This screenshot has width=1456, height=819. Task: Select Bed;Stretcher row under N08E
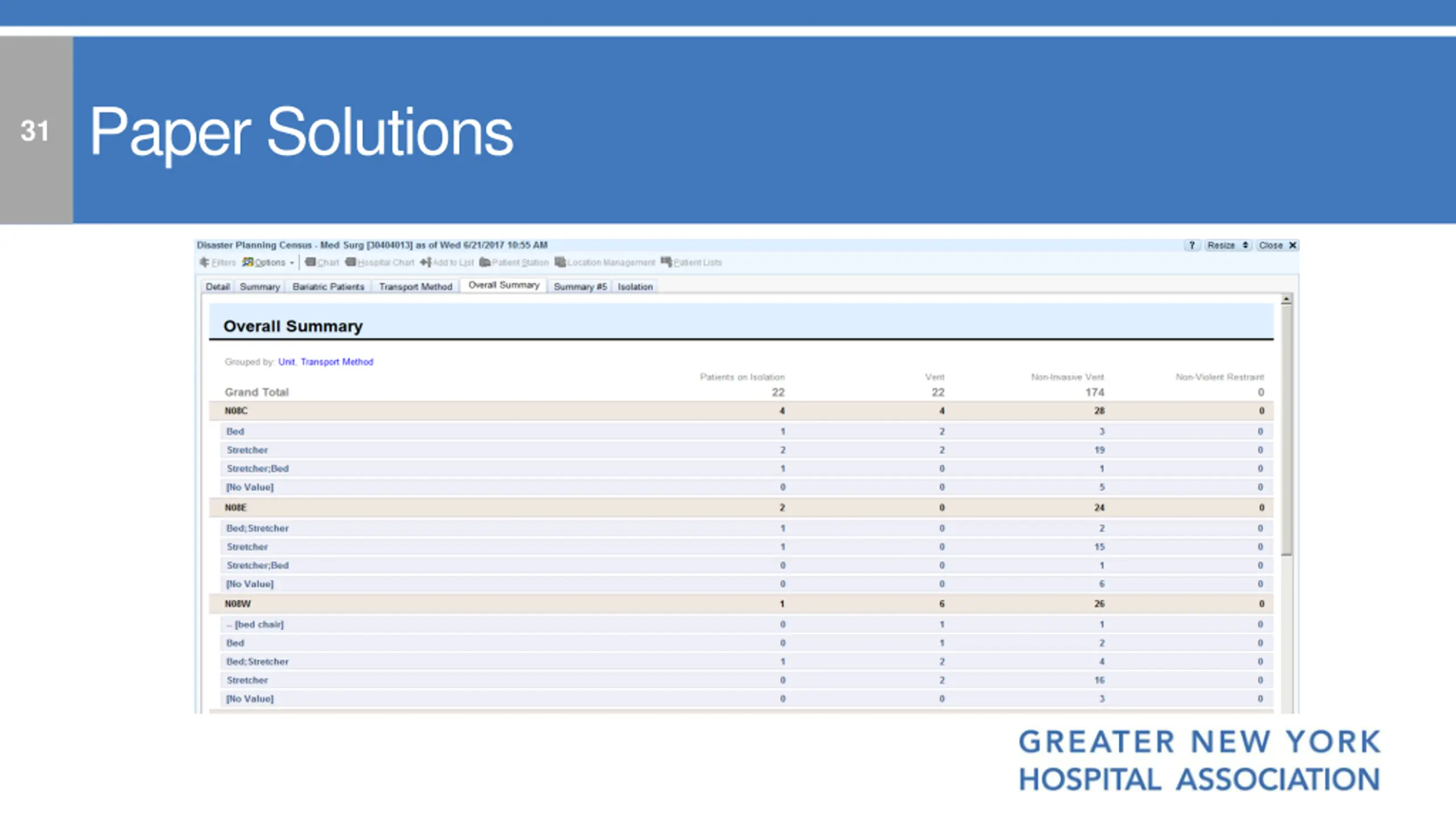click(747, 528)
